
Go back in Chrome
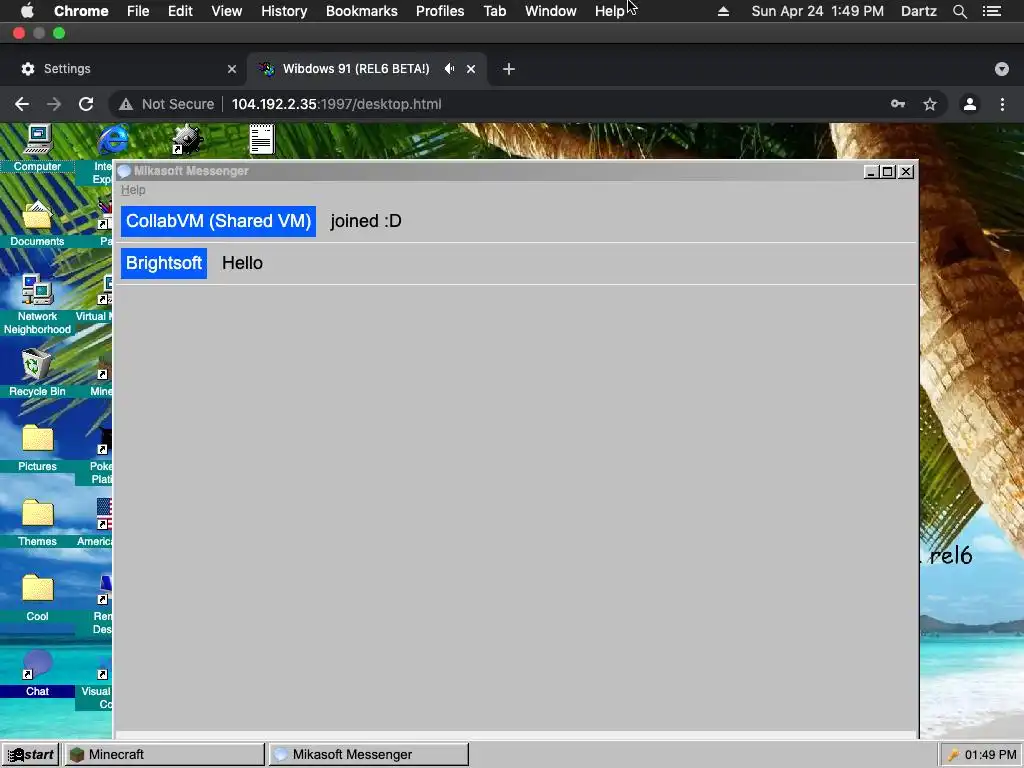[22, 104]
